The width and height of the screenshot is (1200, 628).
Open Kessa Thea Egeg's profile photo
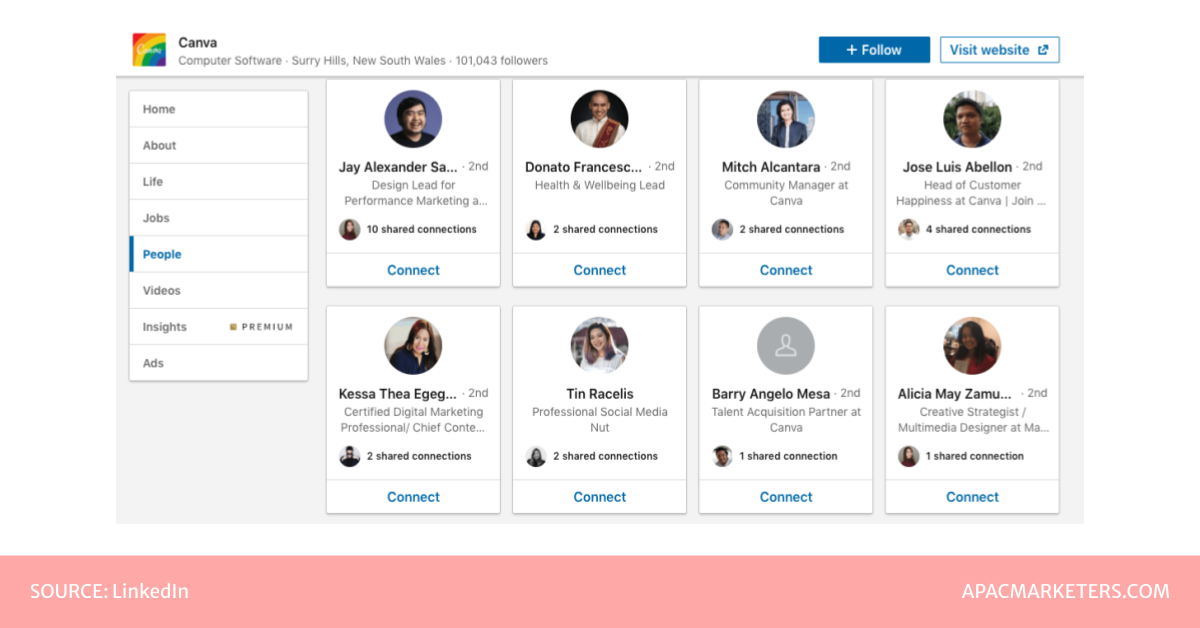[x=413, y=346]
